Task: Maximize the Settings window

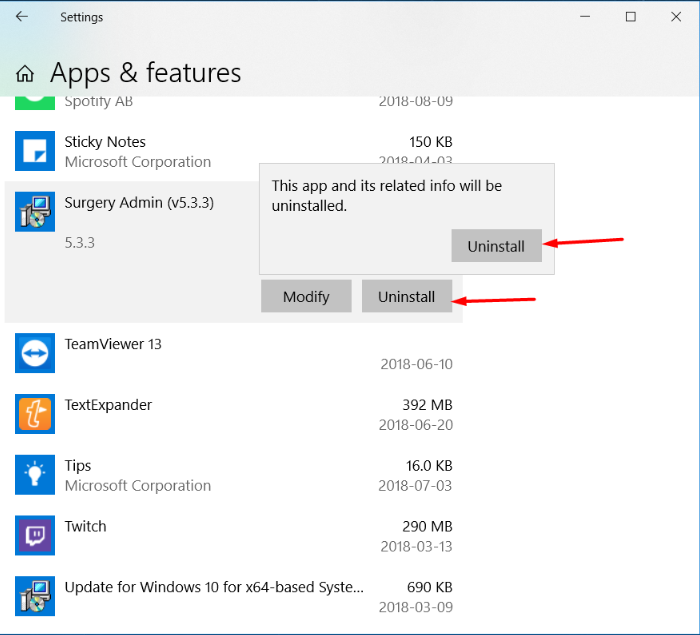Action: [x=630, y=17]
